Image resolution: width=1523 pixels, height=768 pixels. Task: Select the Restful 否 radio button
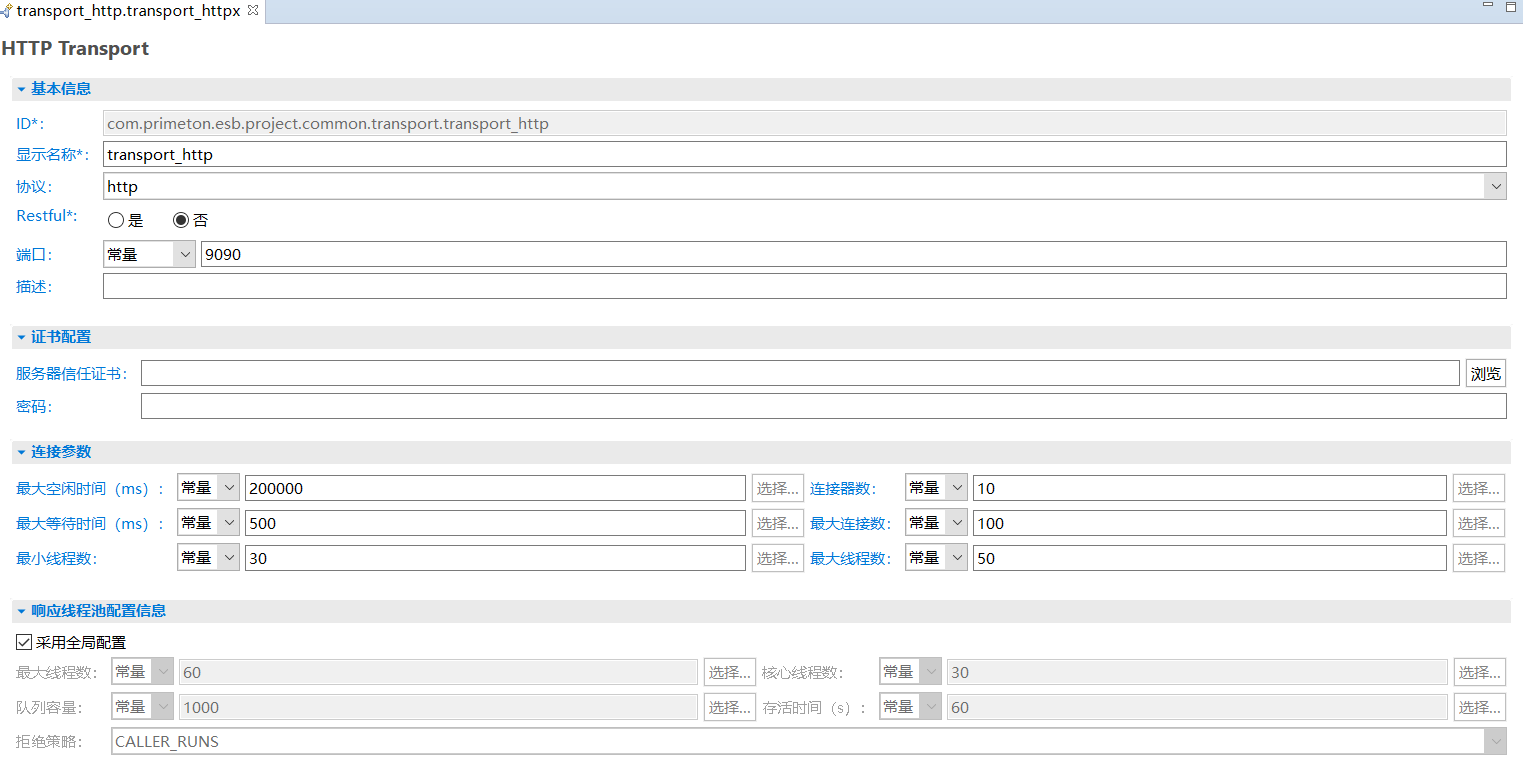tap(181, 221)
